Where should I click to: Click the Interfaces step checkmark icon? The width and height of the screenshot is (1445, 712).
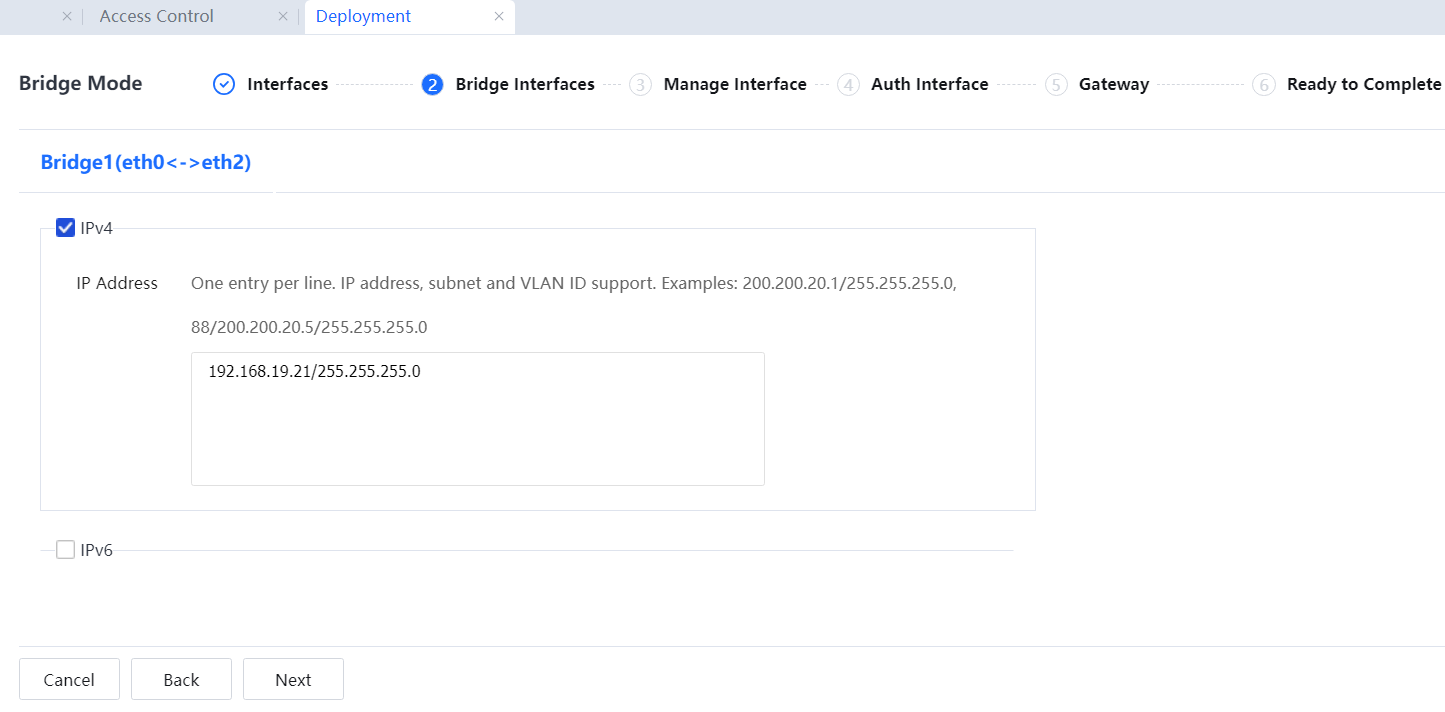(x=224, y=85)
